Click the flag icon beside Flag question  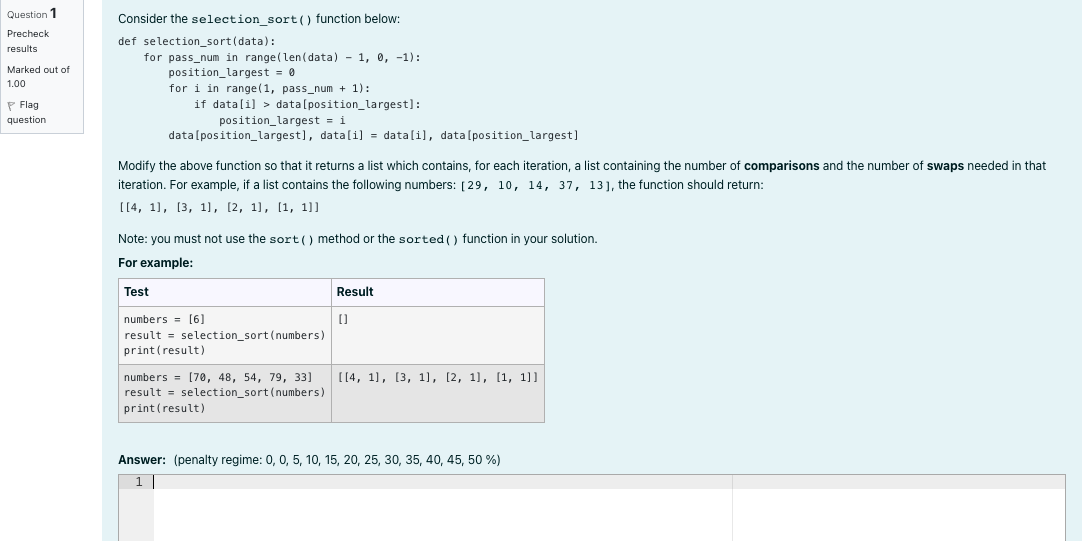click(11, 106)
